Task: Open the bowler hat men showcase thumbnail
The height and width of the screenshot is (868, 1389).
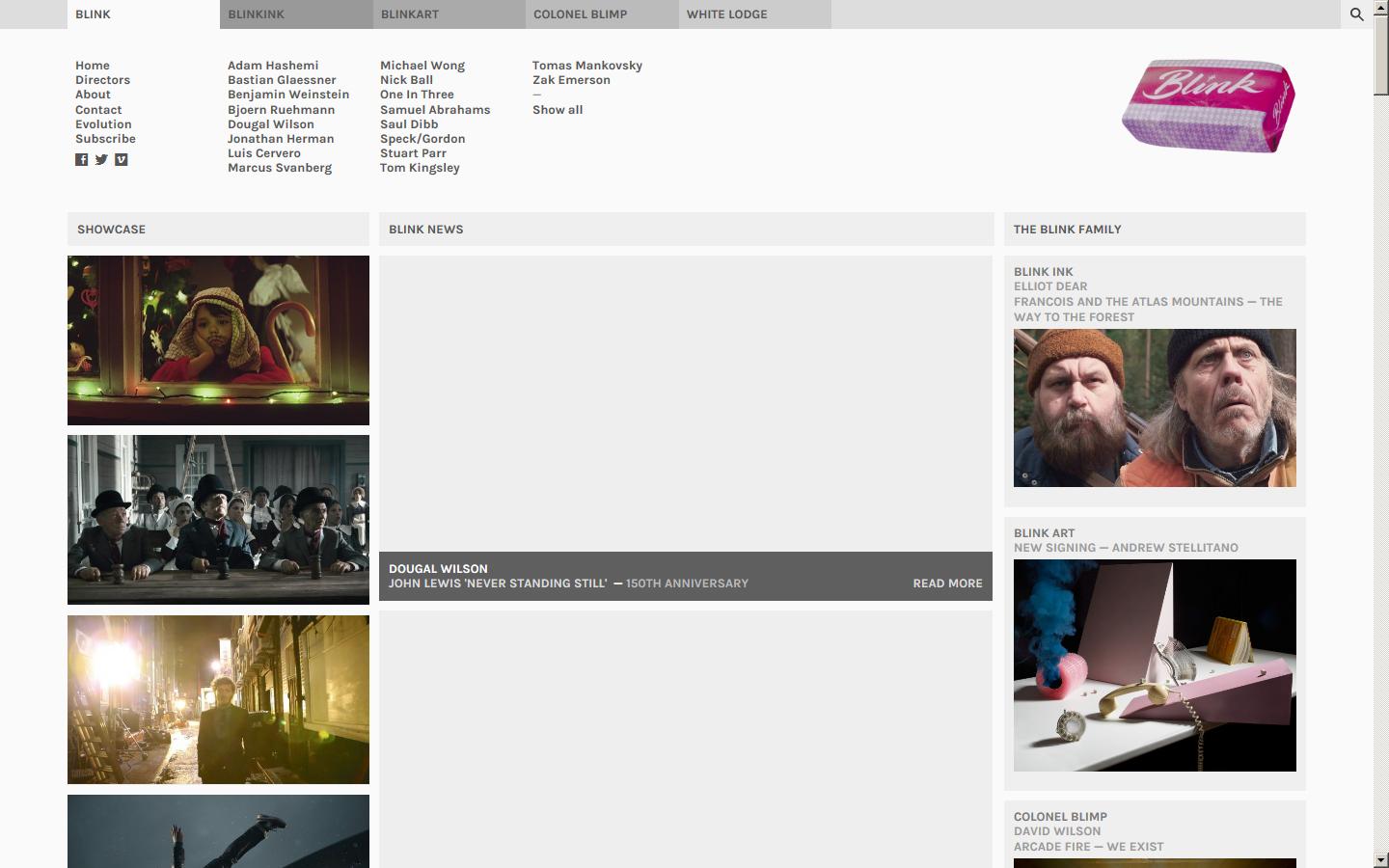Action: pyautogui.click(x=218, y=520)
